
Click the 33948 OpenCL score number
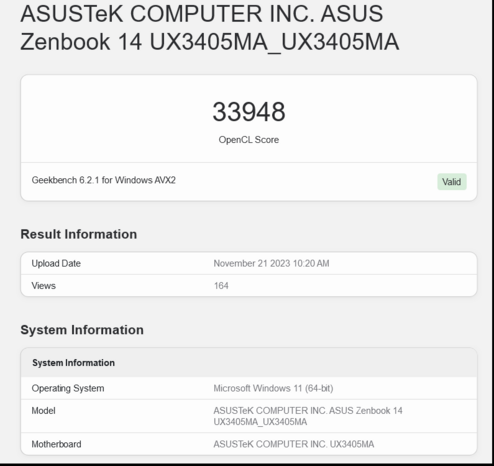pos(249,112)
